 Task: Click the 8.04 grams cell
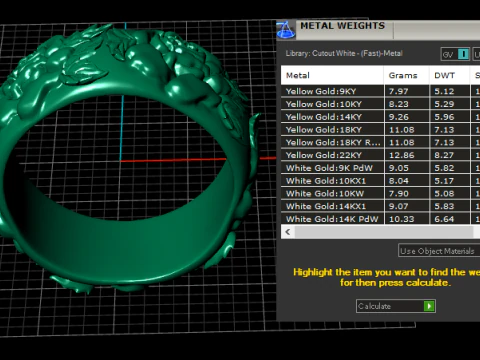(406, 181)
